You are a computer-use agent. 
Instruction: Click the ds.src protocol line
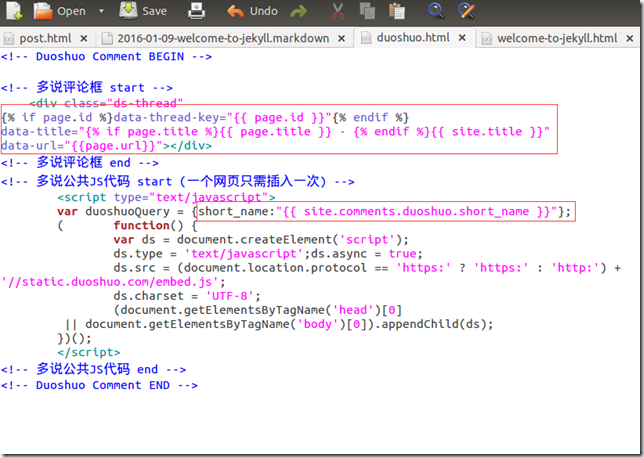[x=367, y=268]
